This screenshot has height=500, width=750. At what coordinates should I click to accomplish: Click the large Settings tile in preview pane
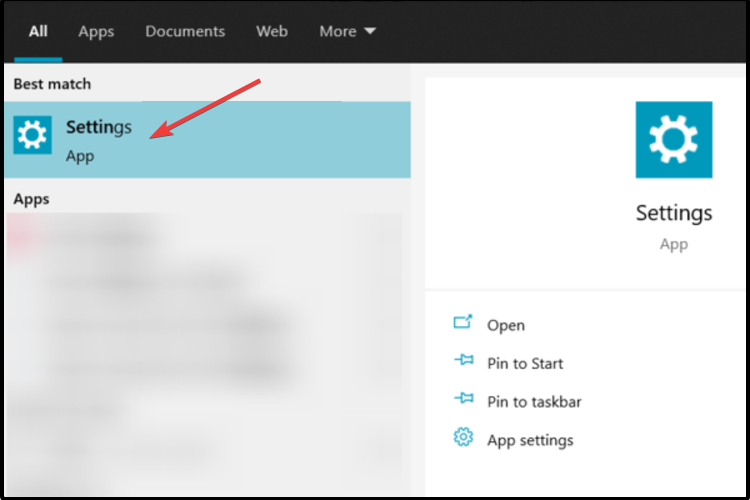click(673, 140)
